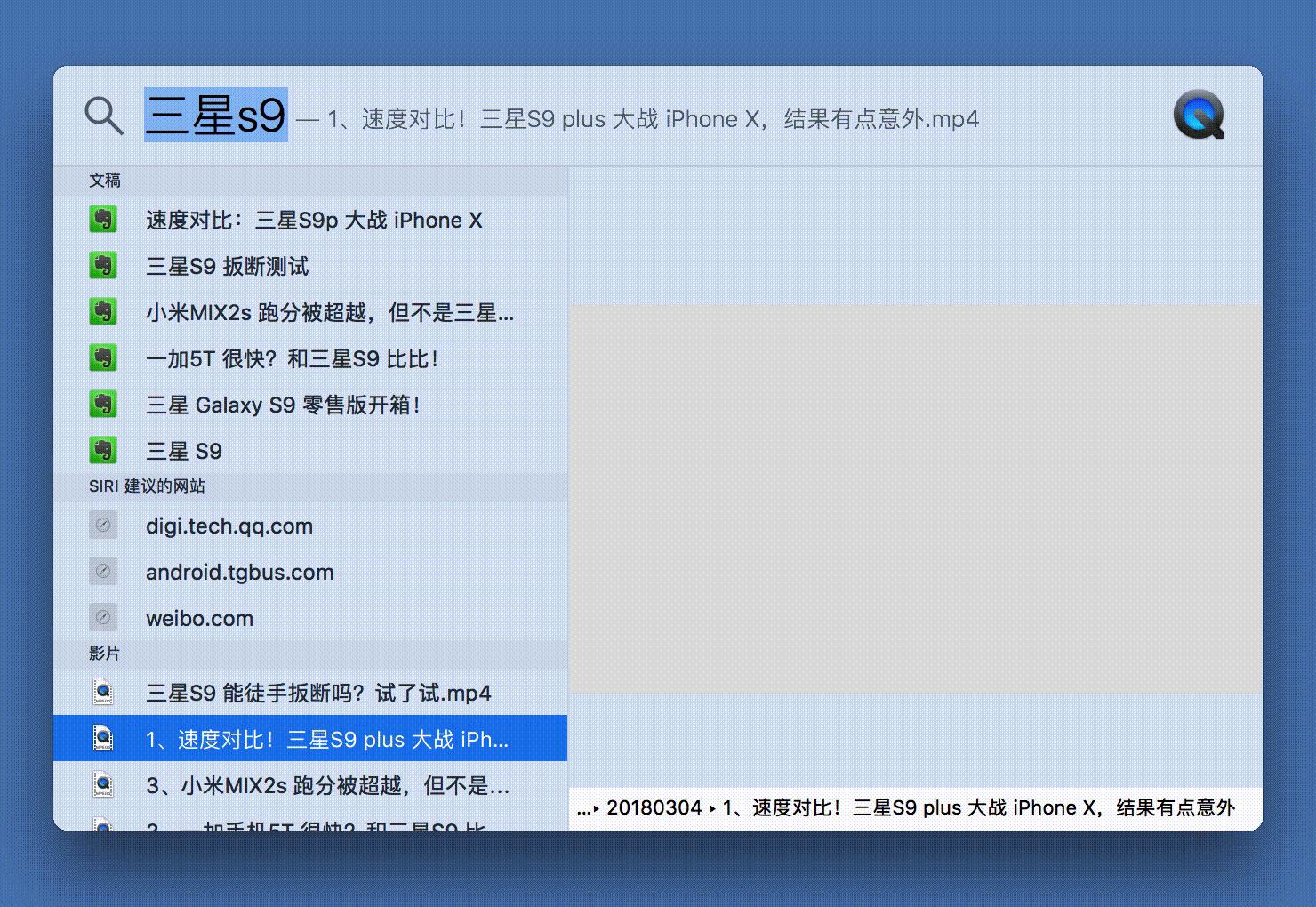Click the Evernote icon next to 三星S9 扳断测试
The image size is (1316, 907).
click(x=103, y=265)
